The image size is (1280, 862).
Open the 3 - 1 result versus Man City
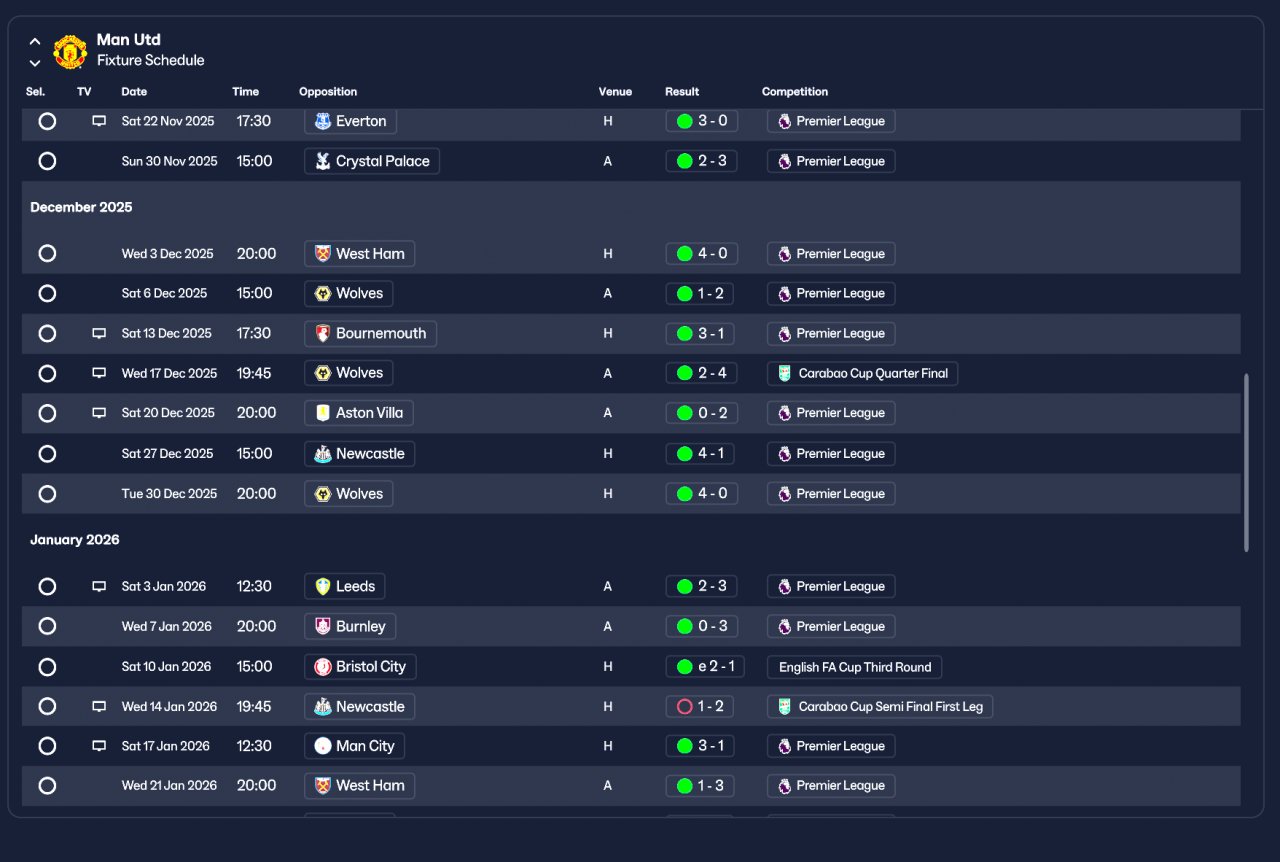click(702, 746)
